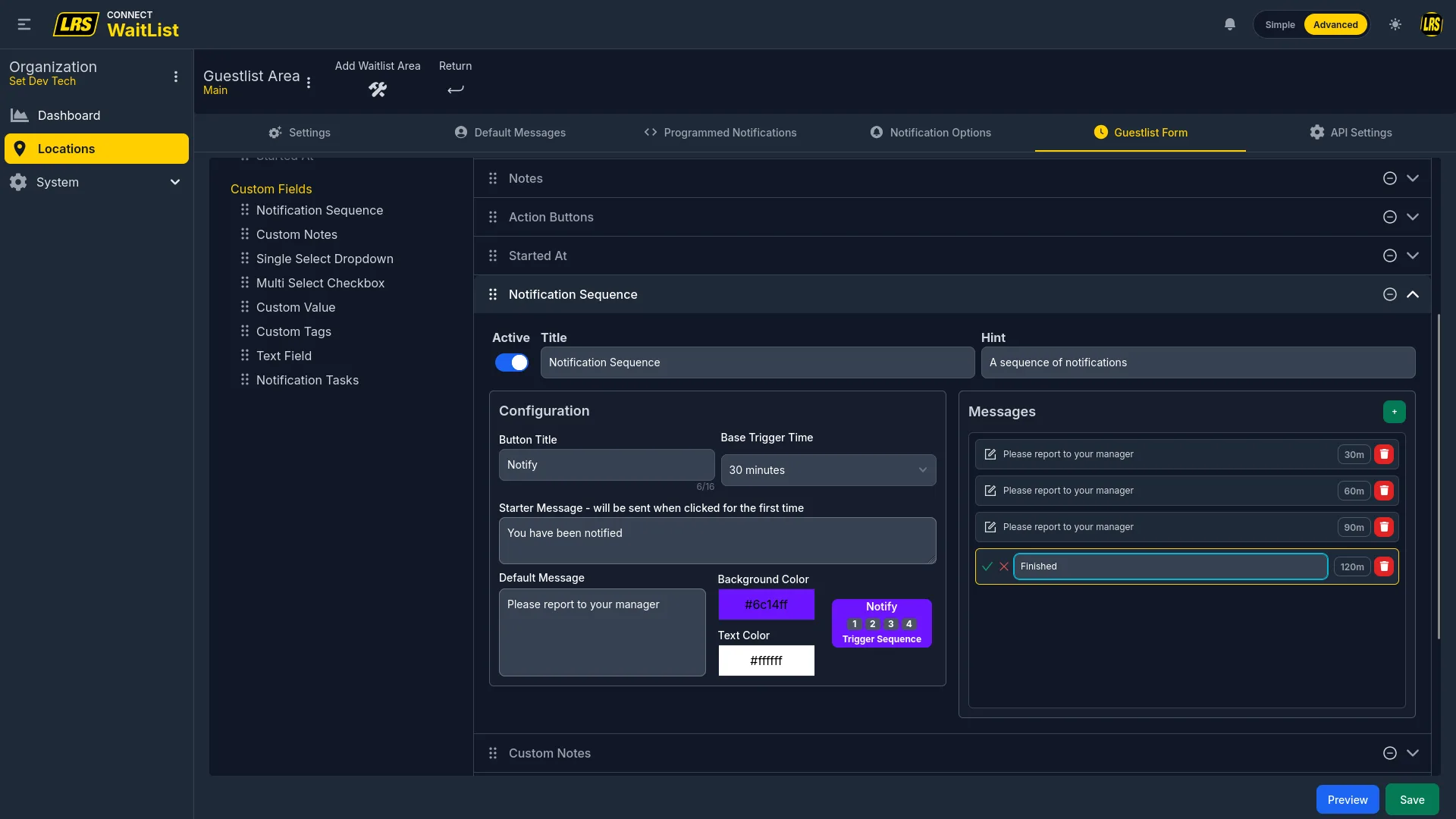Viewport: 1456px width, 819px height.
Task: Collapse the Notification Sequence section
Action: click(1412, 294)
